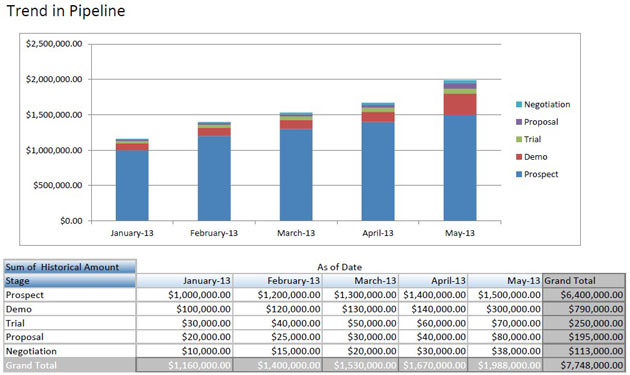Viewport: 630px width, 375px height.
Task: Select the Sum of Historical Amount header cell
Action: [70, 267]
